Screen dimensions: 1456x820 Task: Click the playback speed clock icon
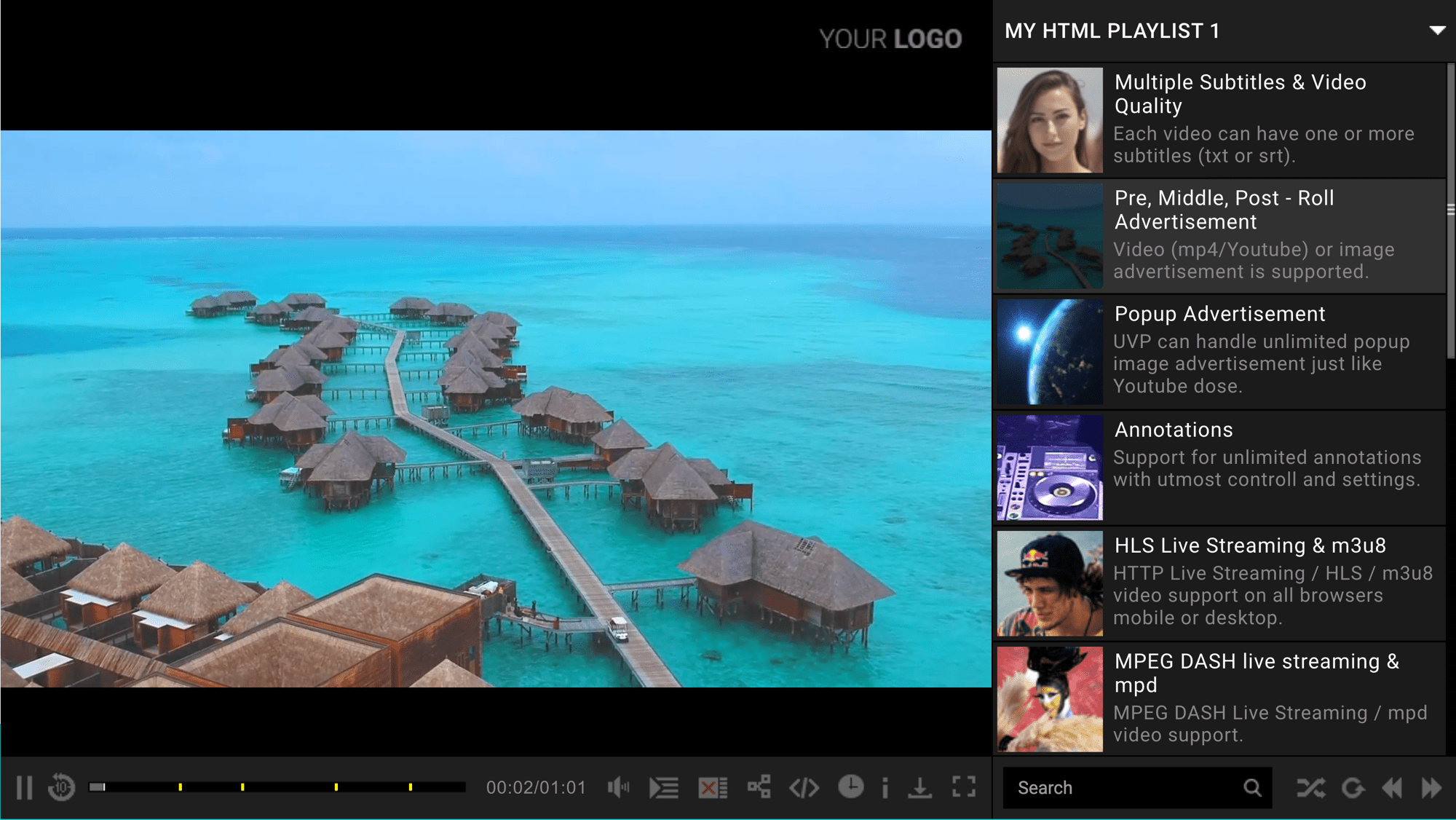coord(850,787)
